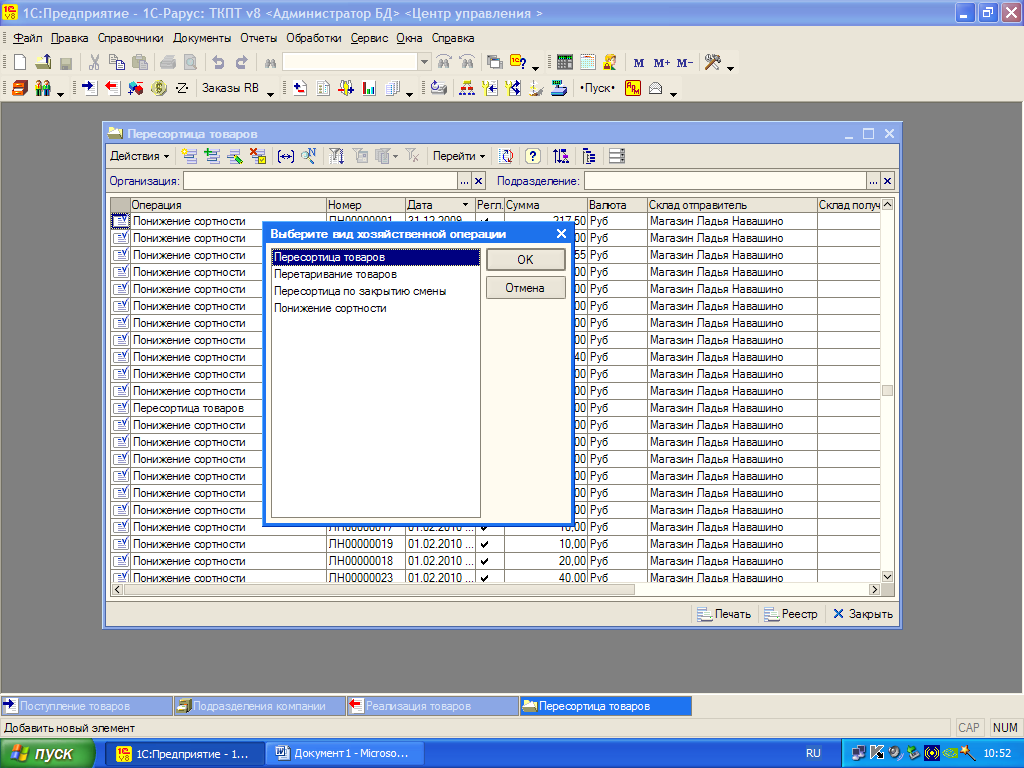The image size is (1024, 768).
Task: Click the binoculars Find icon left of search box
Action: tap(270, 63)
